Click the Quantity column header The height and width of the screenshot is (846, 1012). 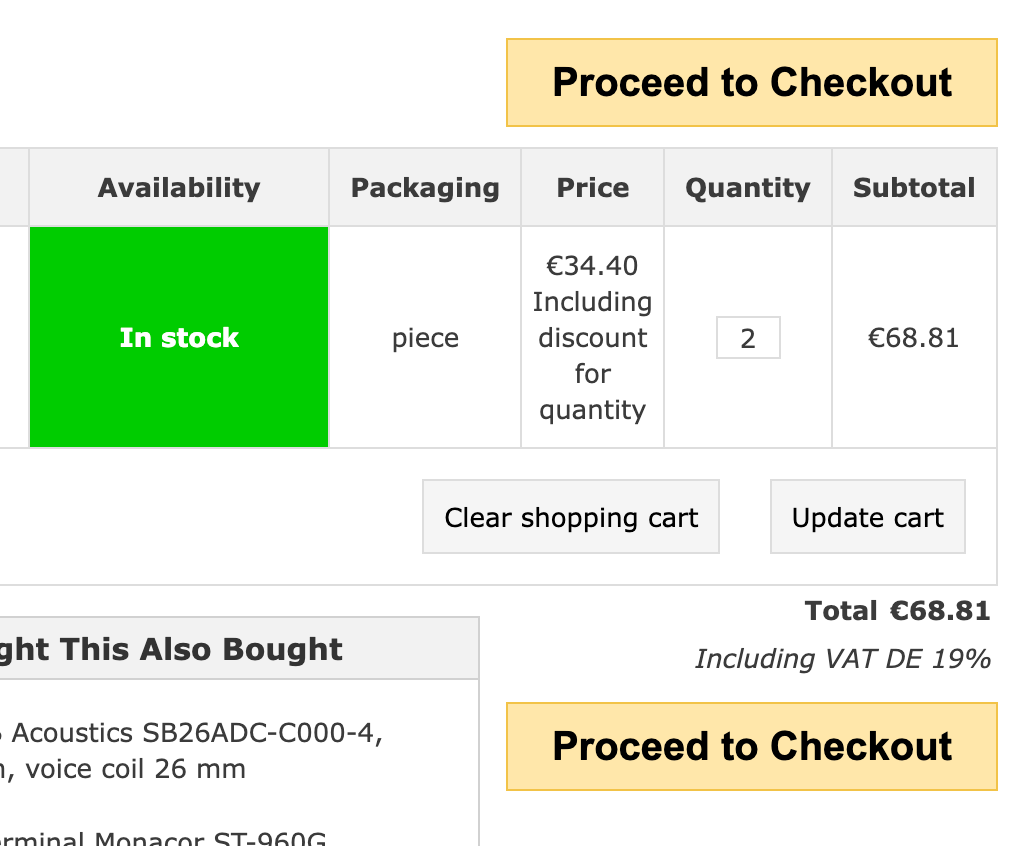(748, 188)
